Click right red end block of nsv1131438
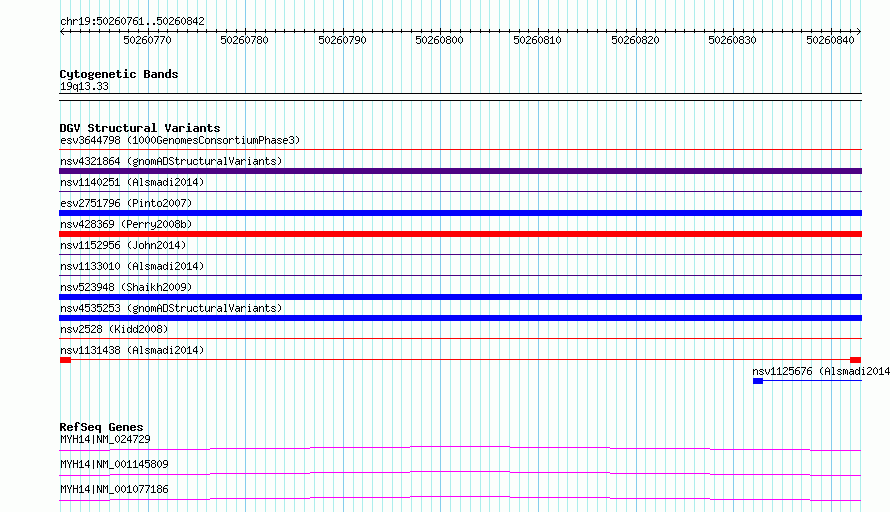Screen dimensions: 890x512 pyautogui.click(x=855, y=360)
